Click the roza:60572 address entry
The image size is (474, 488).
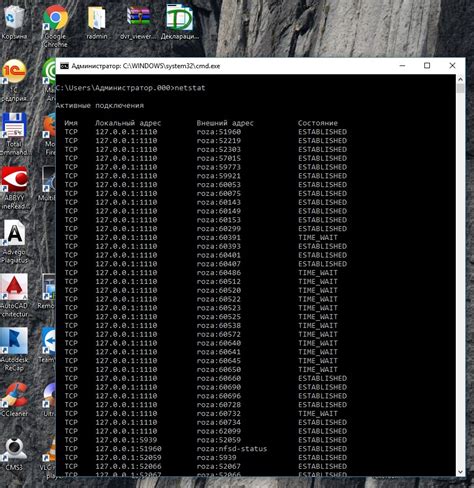tap(219, 334)
